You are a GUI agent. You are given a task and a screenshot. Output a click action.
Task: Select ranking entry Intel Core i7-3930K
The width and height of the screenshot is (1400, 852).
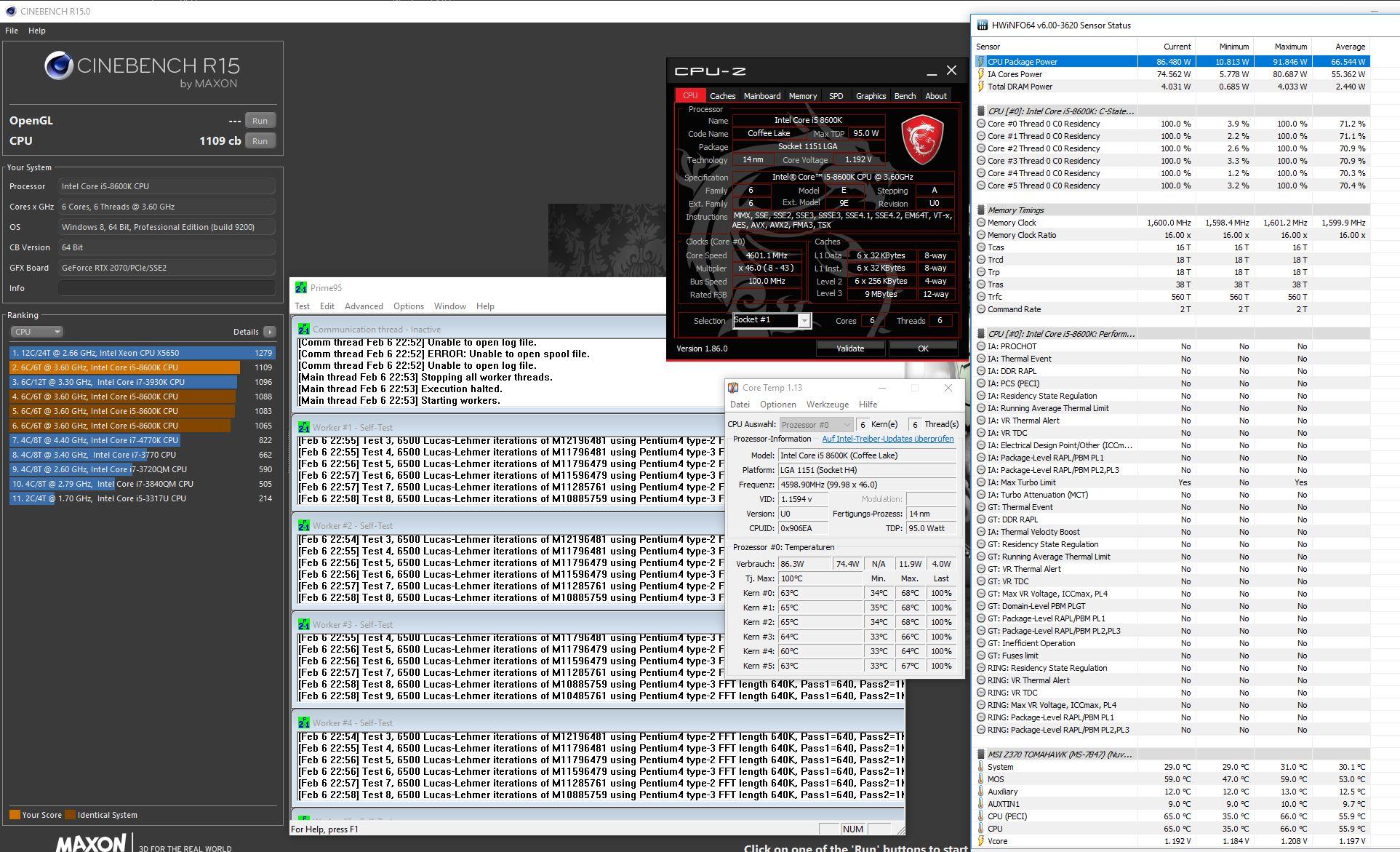143,382
